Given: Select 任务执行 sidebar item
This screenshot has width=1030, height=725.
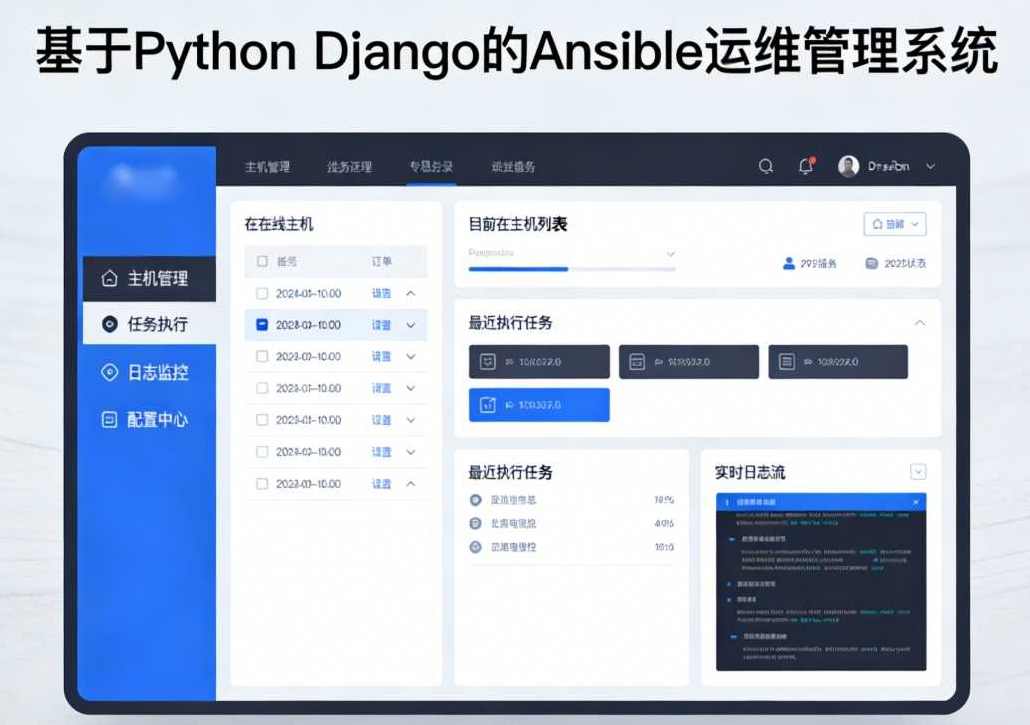Looking at the screenshot, I should tap(150, 325).
